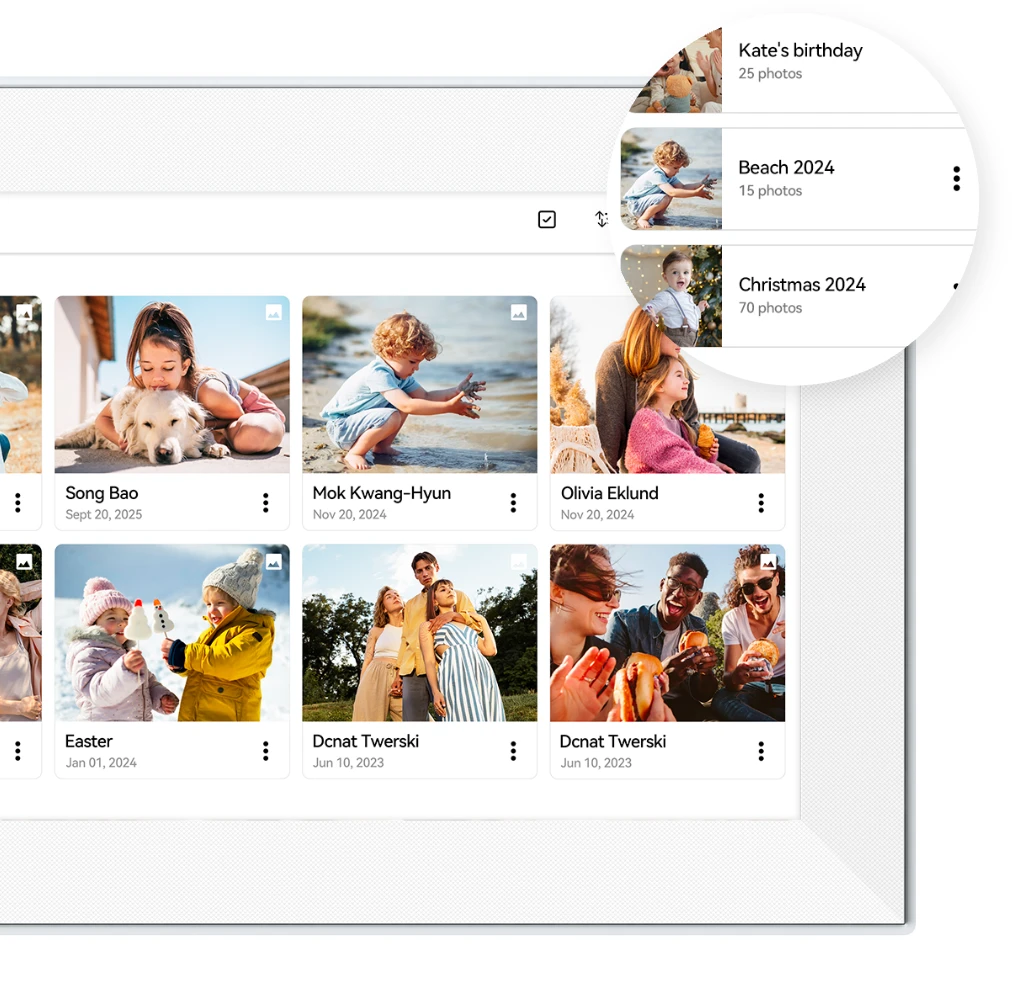1036x992 pixels.
Task: Open the Beach 2024 album from the list
Action: coord(786,167)
